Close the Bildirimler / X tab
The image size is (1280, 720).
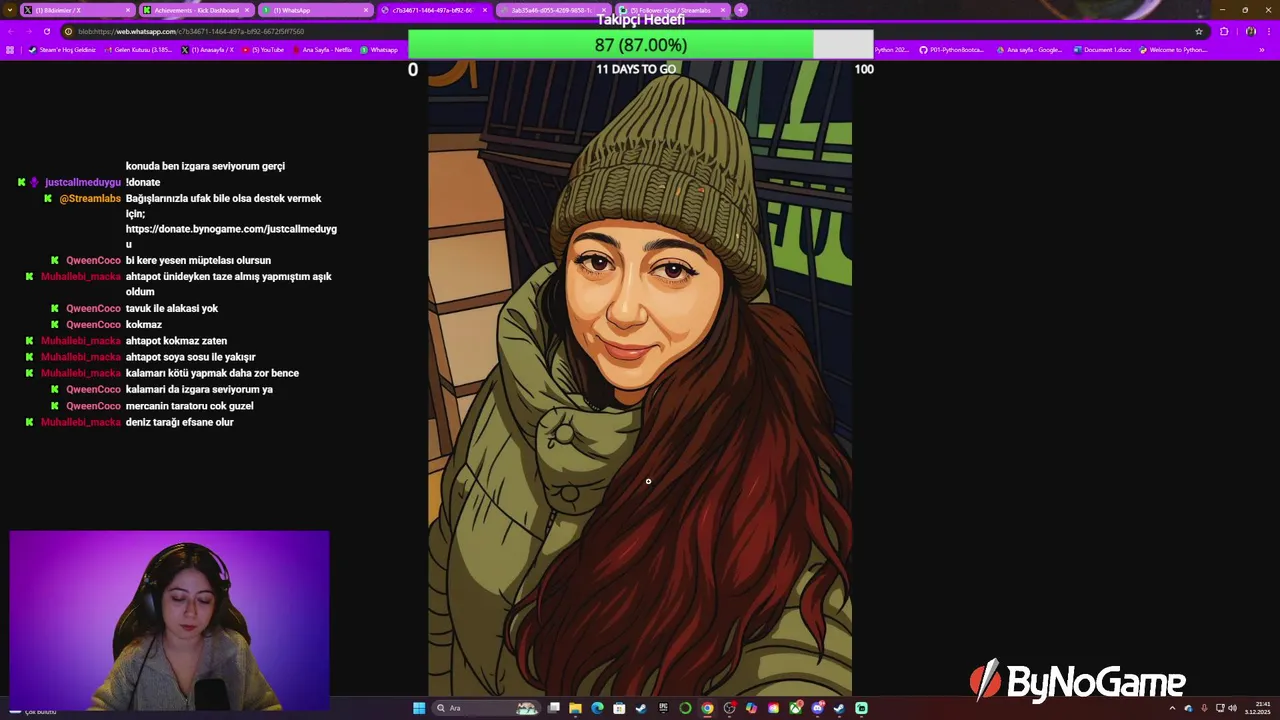(128, 10)
